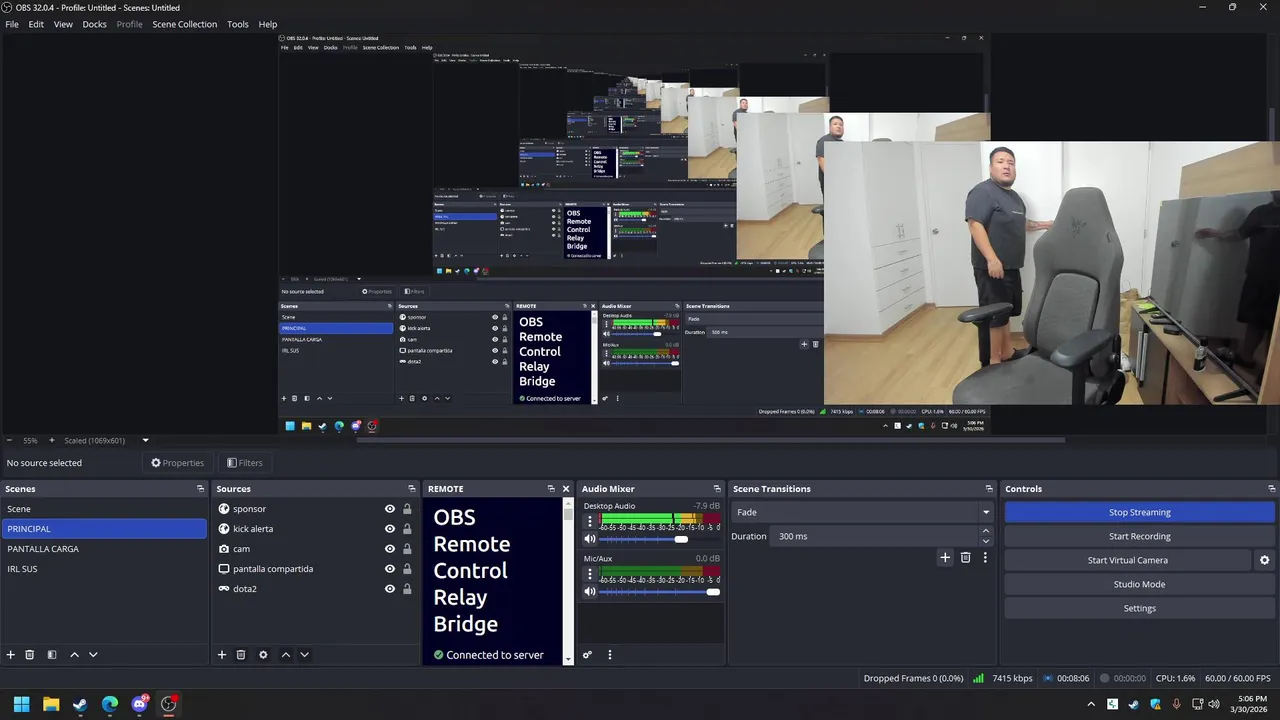Float the Sources dock panel
Image resolution: width=1280 pixels, height=720 pixels.
[412, 489]
